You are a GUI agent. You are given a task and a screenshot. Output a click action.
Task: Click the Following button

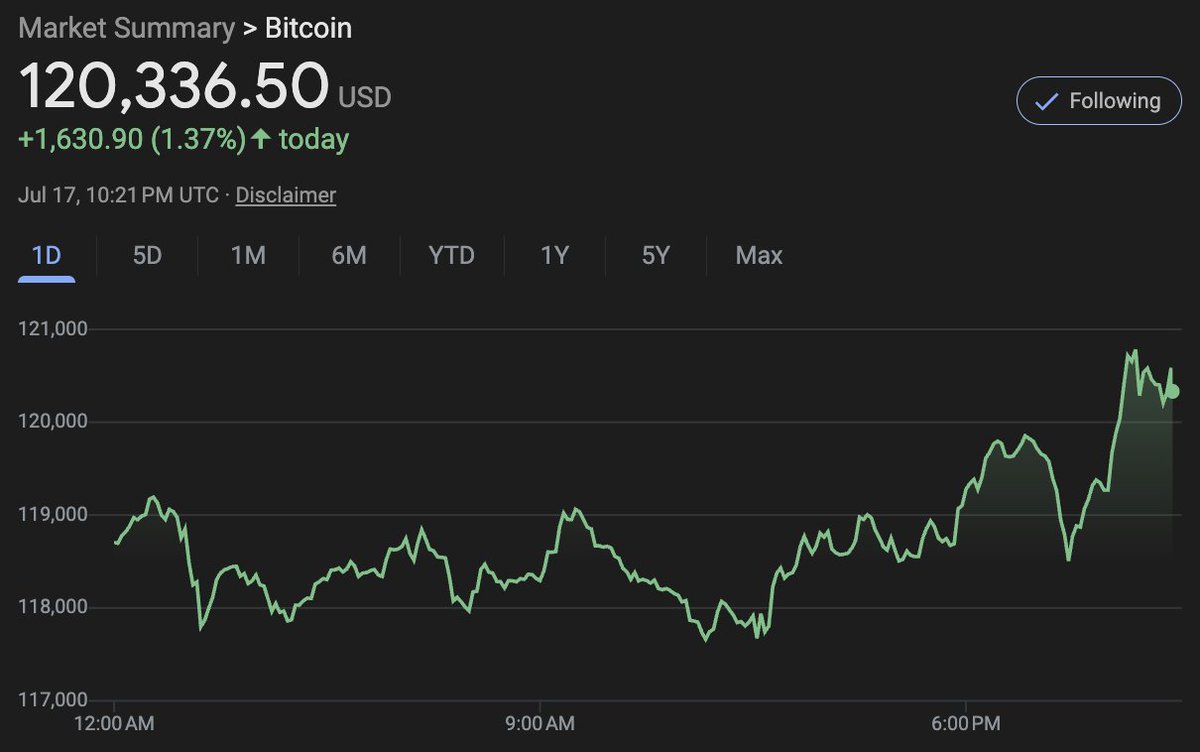(x=1099, y=101)
